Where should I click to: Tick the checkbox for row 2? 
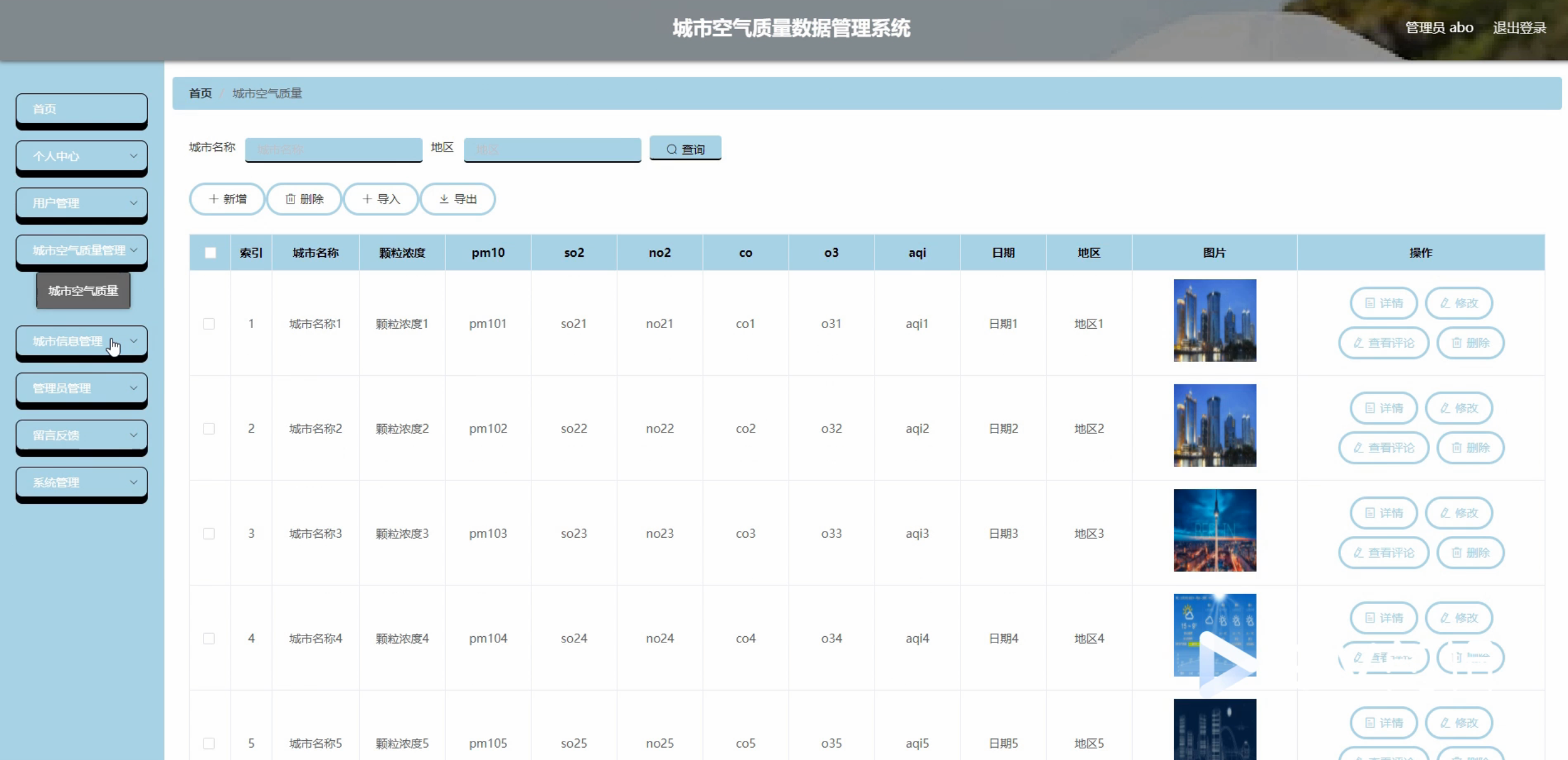tap(209, 429)
